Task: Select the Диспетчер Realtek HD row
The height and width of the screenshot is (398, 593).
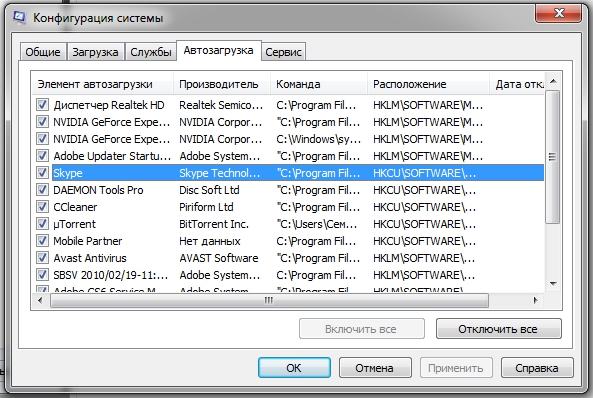Action: click(288, 105)
